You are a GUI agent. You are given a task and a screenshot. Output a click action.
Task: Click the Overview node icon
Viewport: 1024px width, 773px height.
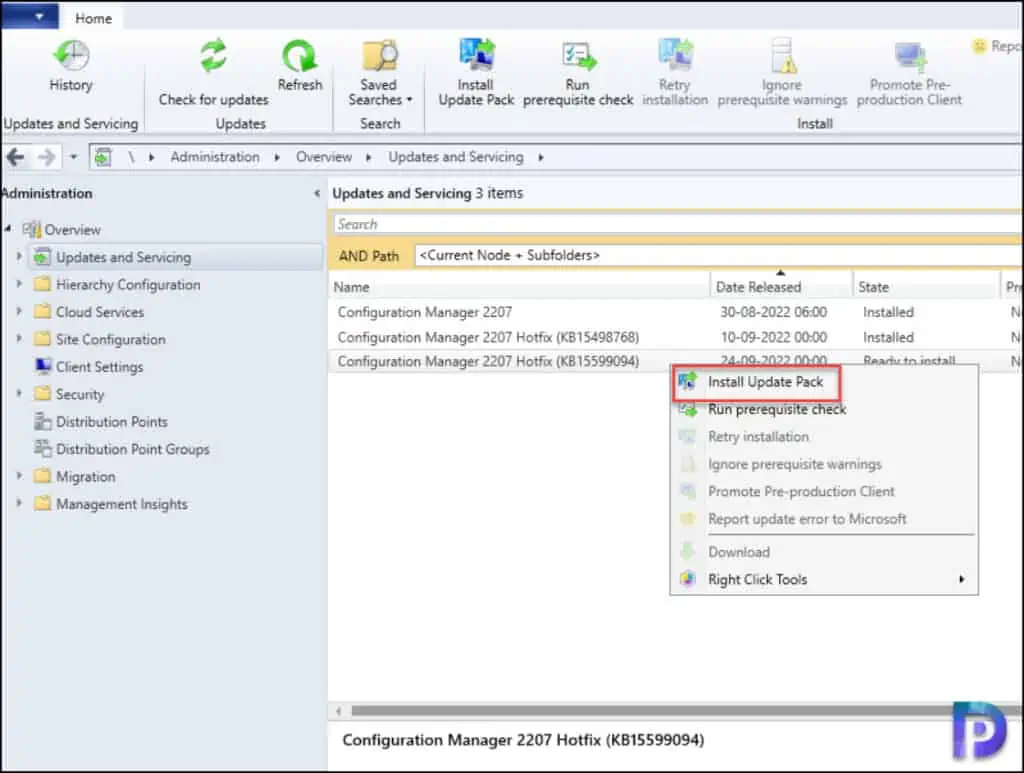pyautogui.click(x=31, y=230)
